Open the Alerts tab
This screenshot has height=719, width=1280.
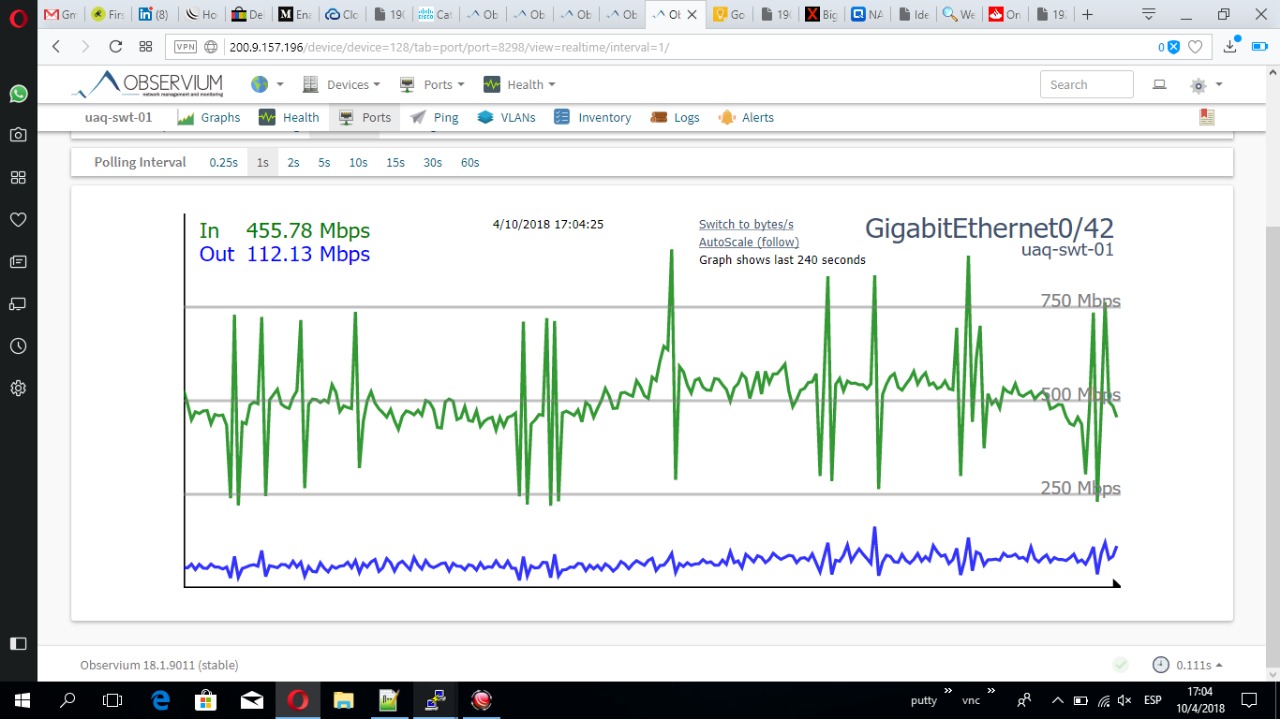746,117
